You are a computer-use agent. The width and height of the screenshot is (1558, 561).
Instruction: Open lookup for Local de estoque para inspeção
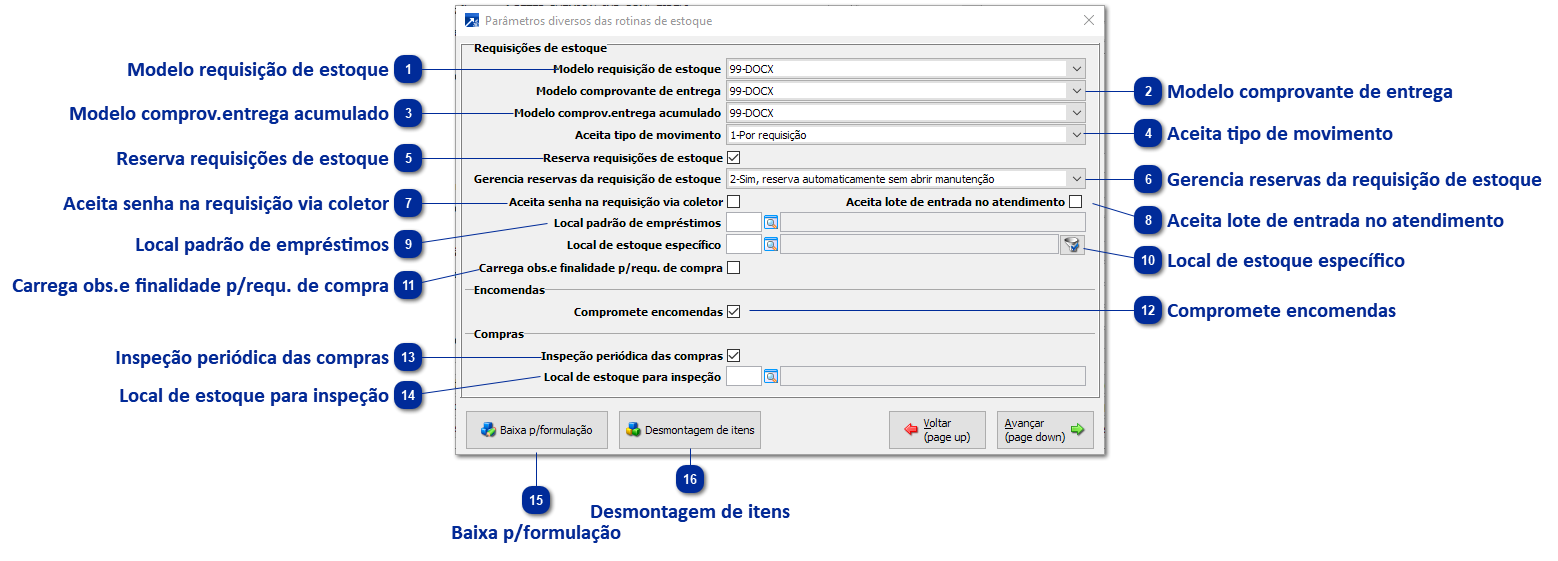click(x=770, y=376)
